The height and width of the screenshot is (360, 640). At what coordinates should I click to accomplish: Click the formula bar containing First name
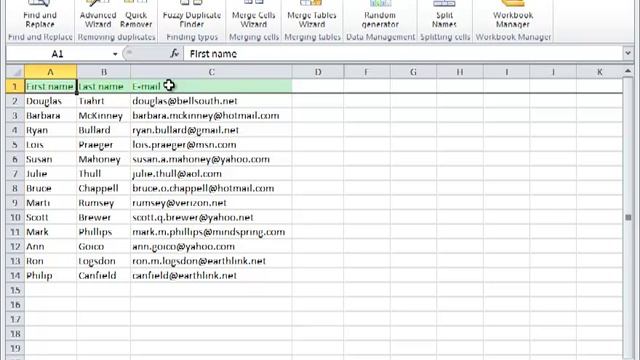pos(403,53)
